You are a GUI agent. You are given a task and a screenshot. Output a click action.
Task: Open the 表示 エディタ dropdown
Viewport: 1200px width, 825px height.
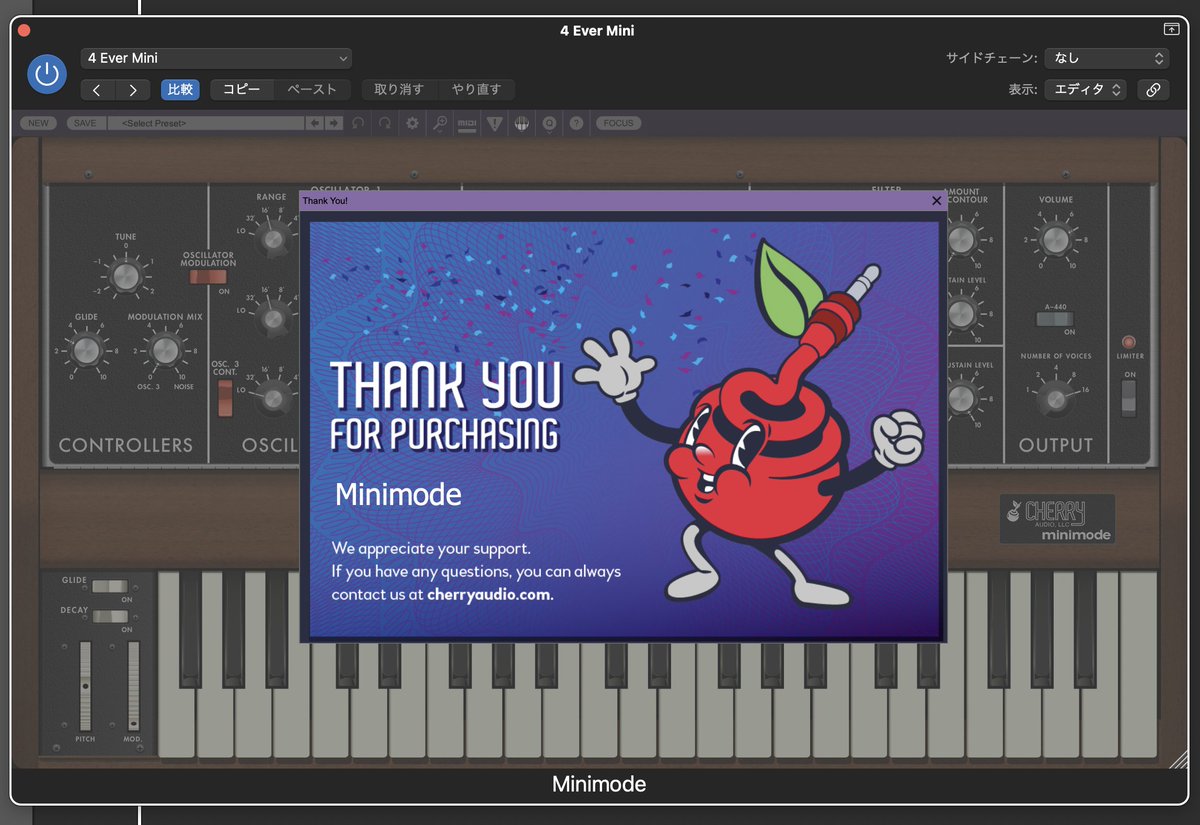pos(1085,90)
